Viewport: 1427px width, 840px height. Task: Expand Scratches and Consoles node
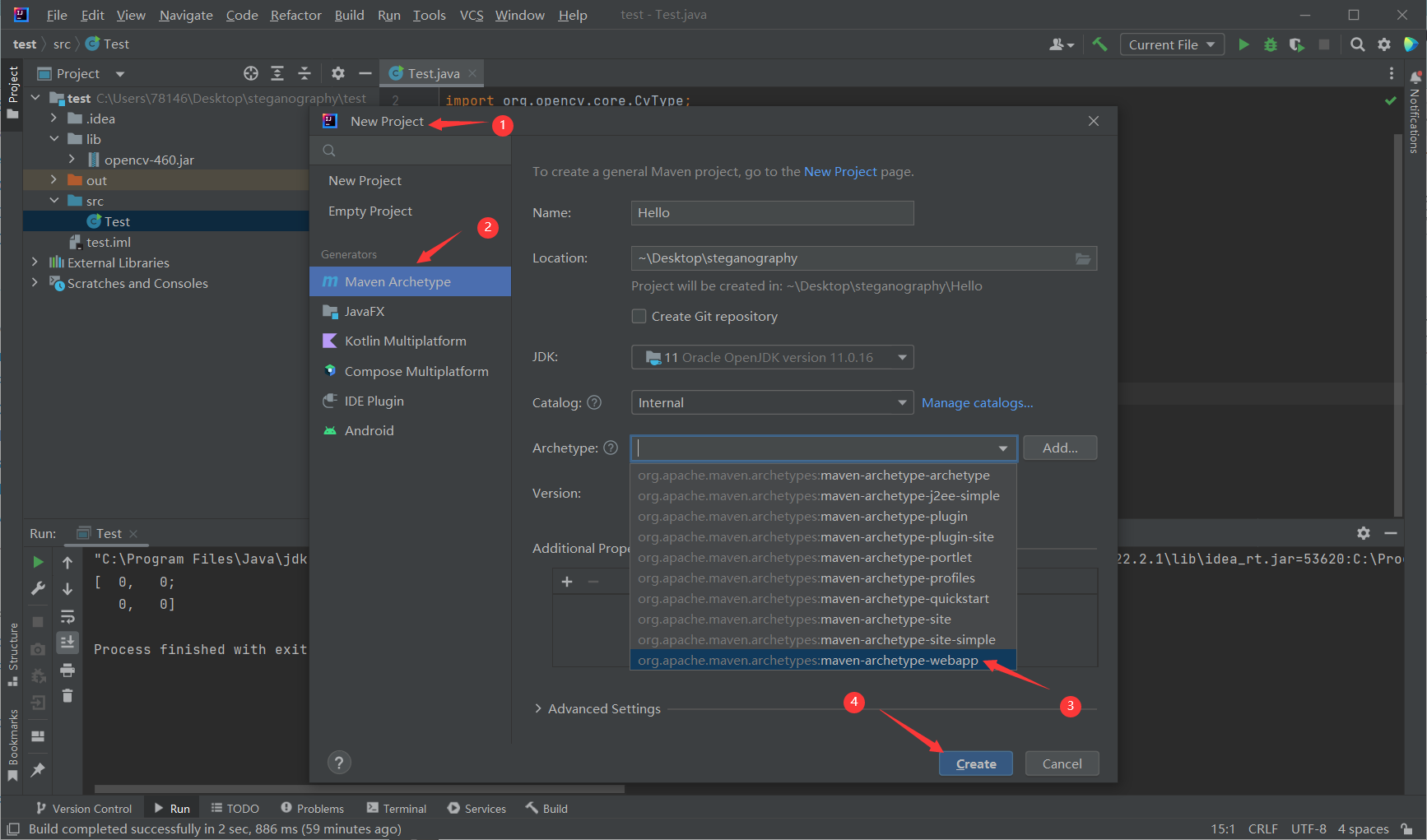pos(35,283)
